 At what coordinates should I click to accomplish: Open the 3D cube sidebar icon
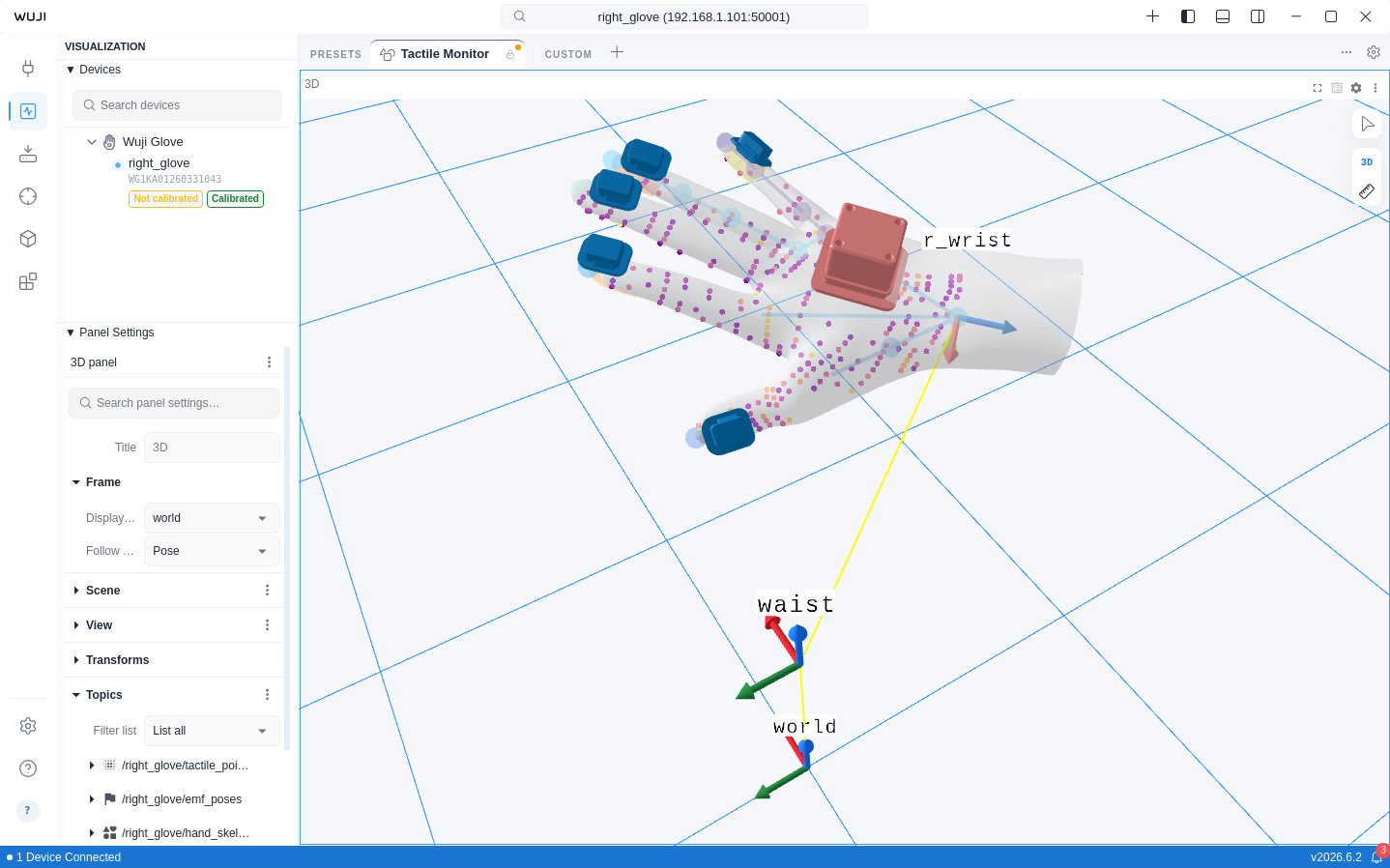tap(28, 239)
